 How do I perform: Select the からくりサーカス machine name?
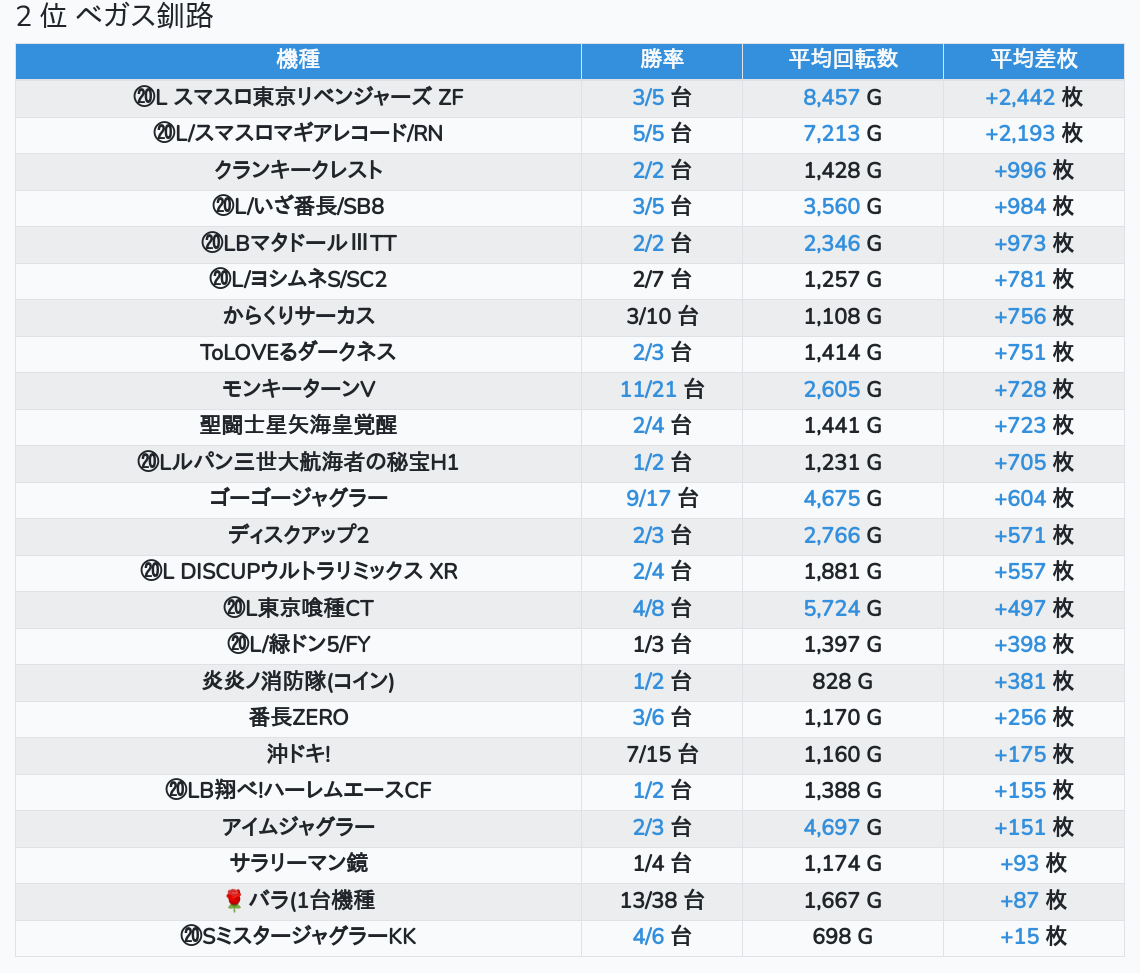tap(298, 316)
